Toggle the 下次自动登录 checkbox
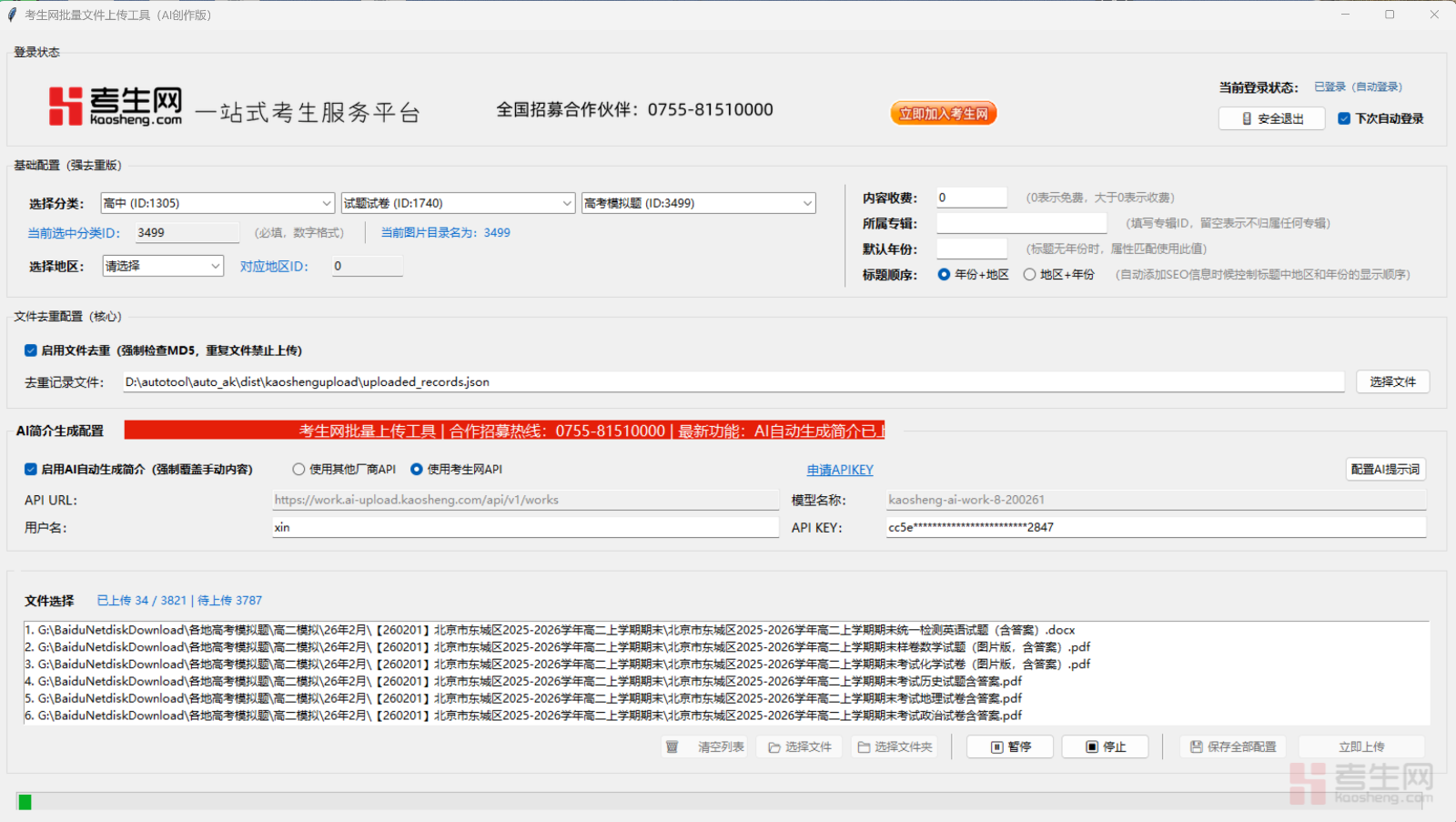The image size is (1456, 822). (1344, 118)
